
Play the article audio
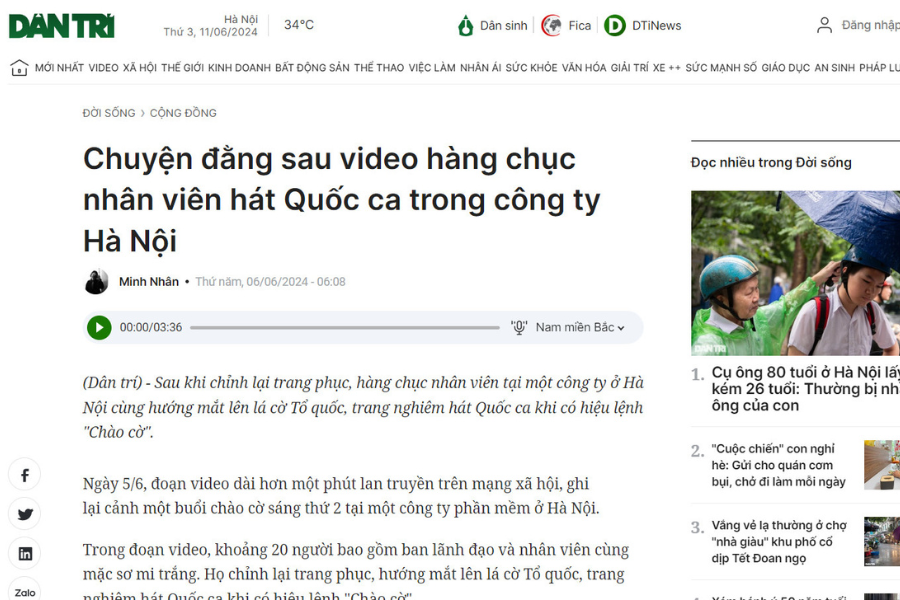99,328
